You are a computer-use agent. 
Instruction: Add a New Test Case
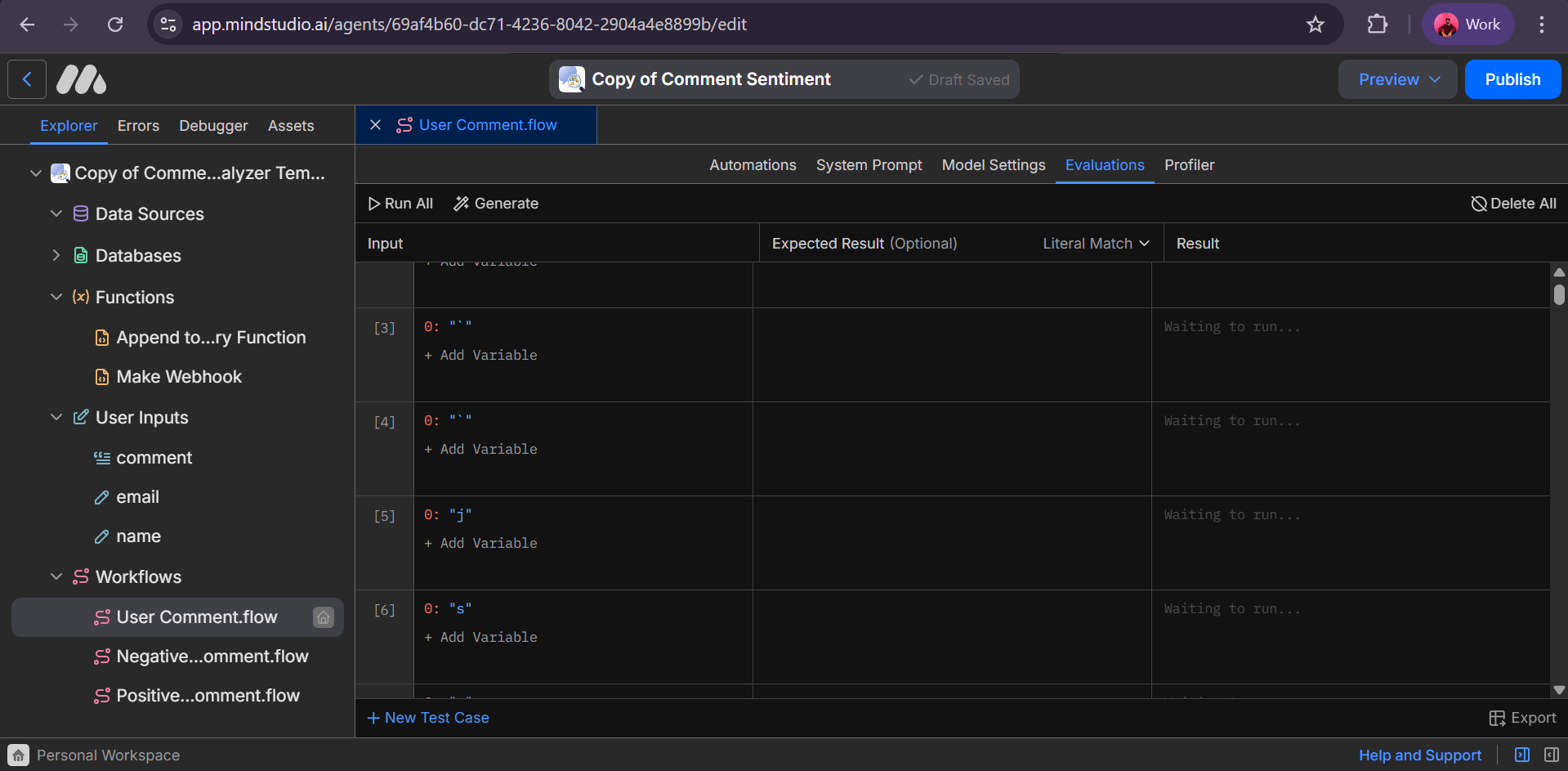coord(428,718)
